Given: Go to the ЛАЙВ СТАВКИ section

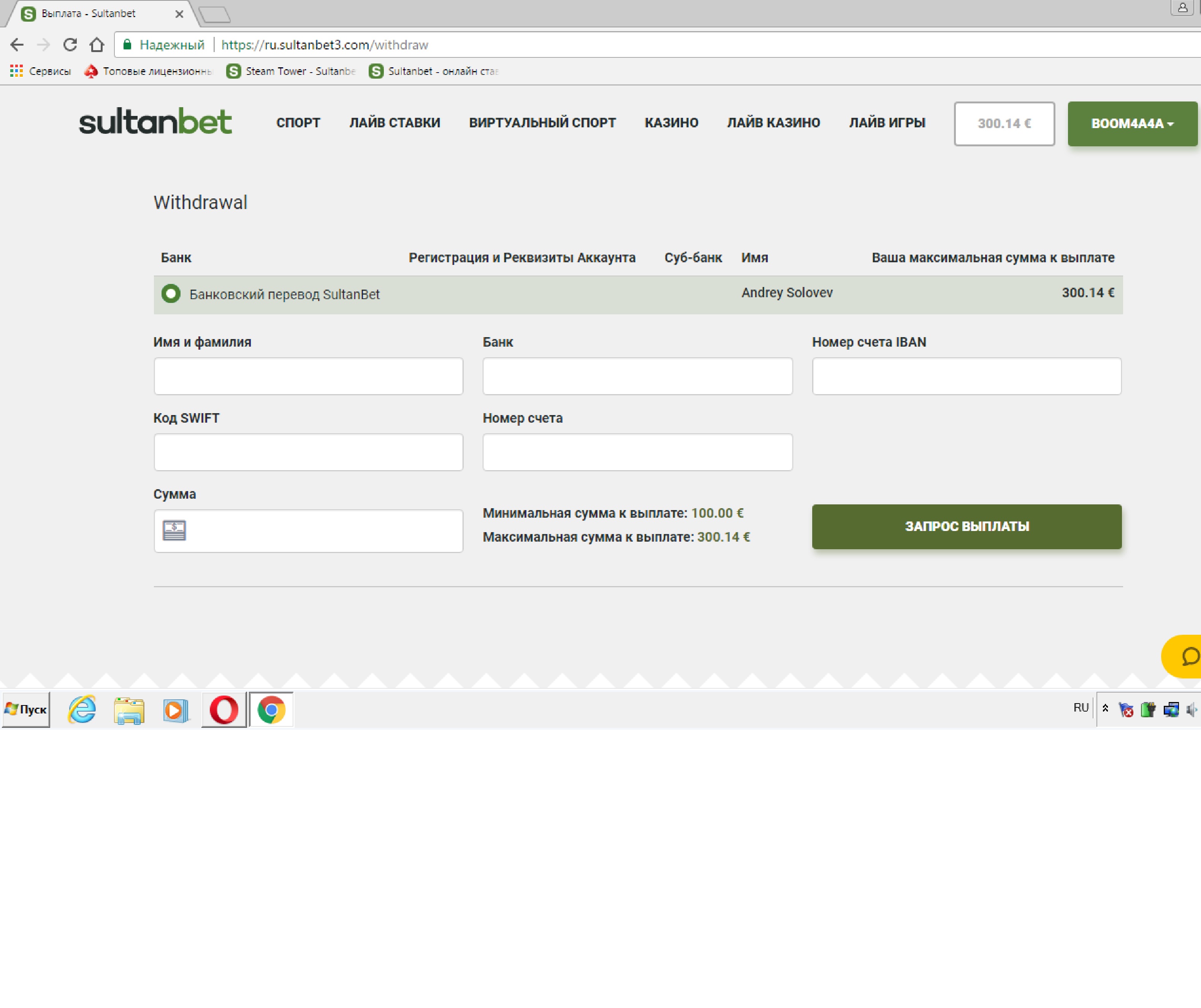Looking at the screenshot, I should [x=395, y=123].
